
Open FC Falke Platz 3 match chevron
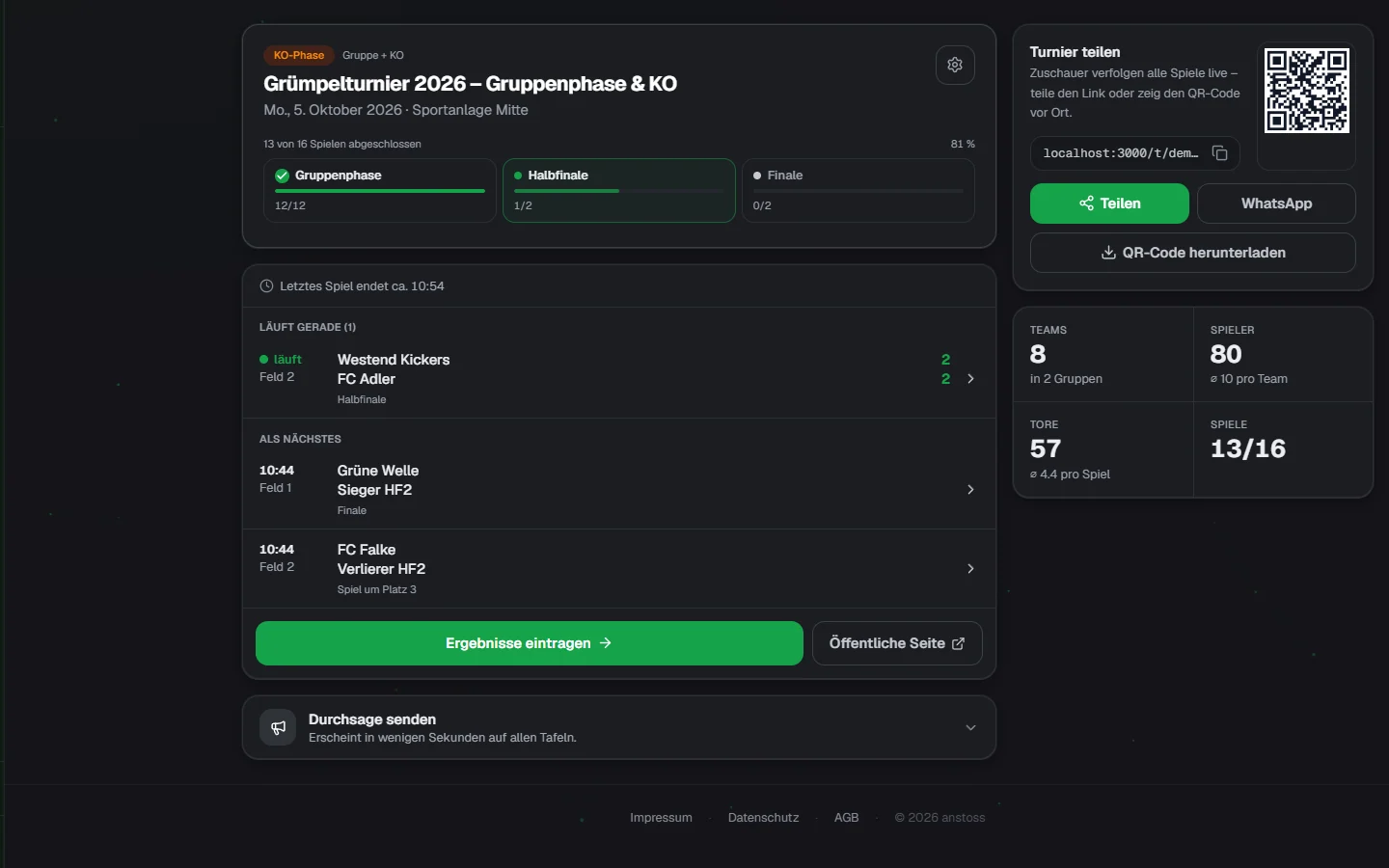tap(970, 569)
